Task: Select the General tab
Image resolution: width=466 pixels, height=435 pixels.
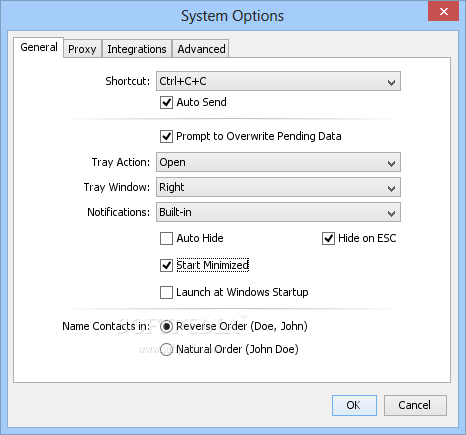Action: [x=39, y=47]
